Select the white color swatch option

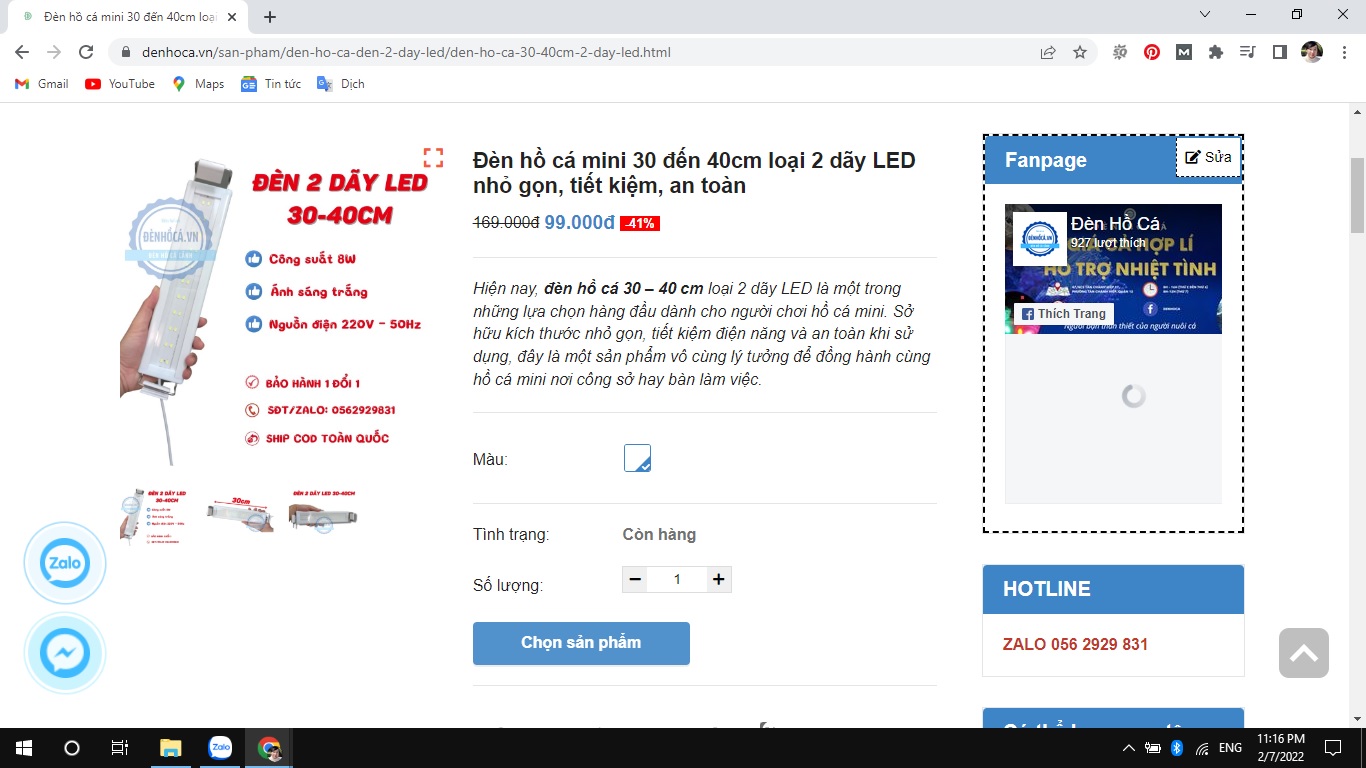tap(637, 458)
